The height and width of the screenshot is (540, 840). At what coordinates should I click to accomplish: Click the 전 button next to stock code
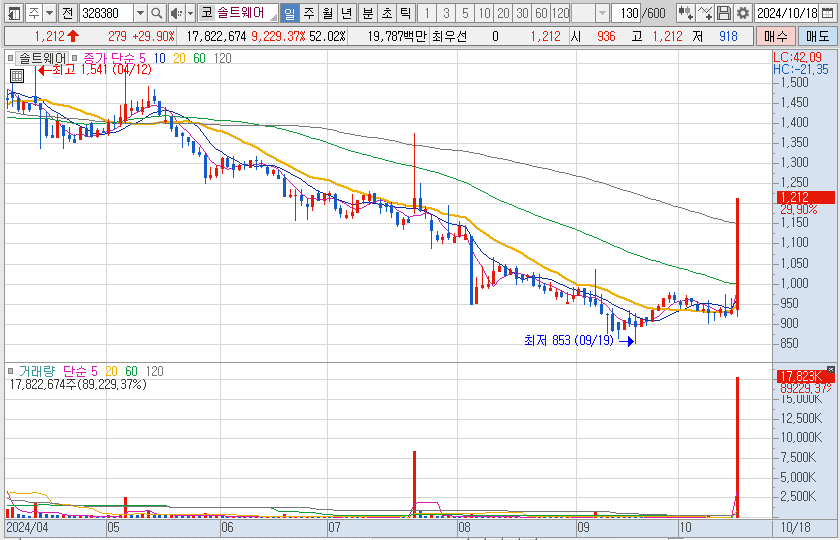(67, 13)
